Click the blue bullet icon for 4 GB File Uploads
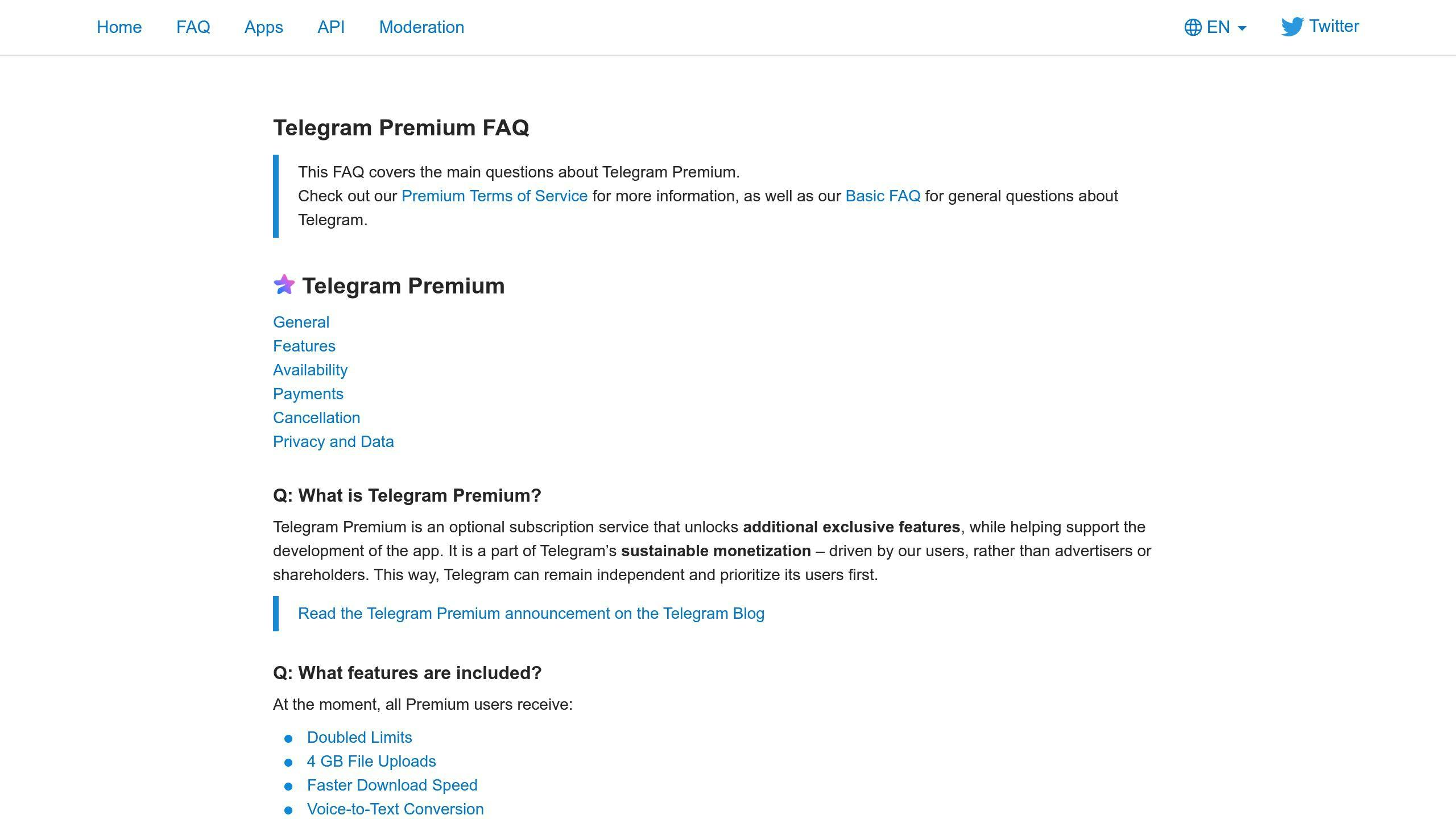Image resolution: width=1456 pixels, height=819 pixels. tap(289, 762)
